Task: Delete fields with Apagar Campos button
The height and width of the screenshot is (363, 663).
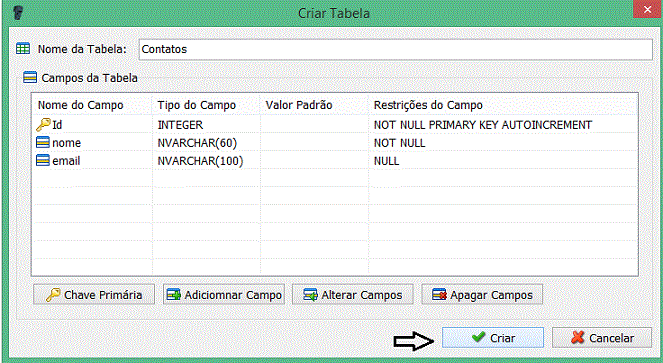Action: (x=482, y=294)
